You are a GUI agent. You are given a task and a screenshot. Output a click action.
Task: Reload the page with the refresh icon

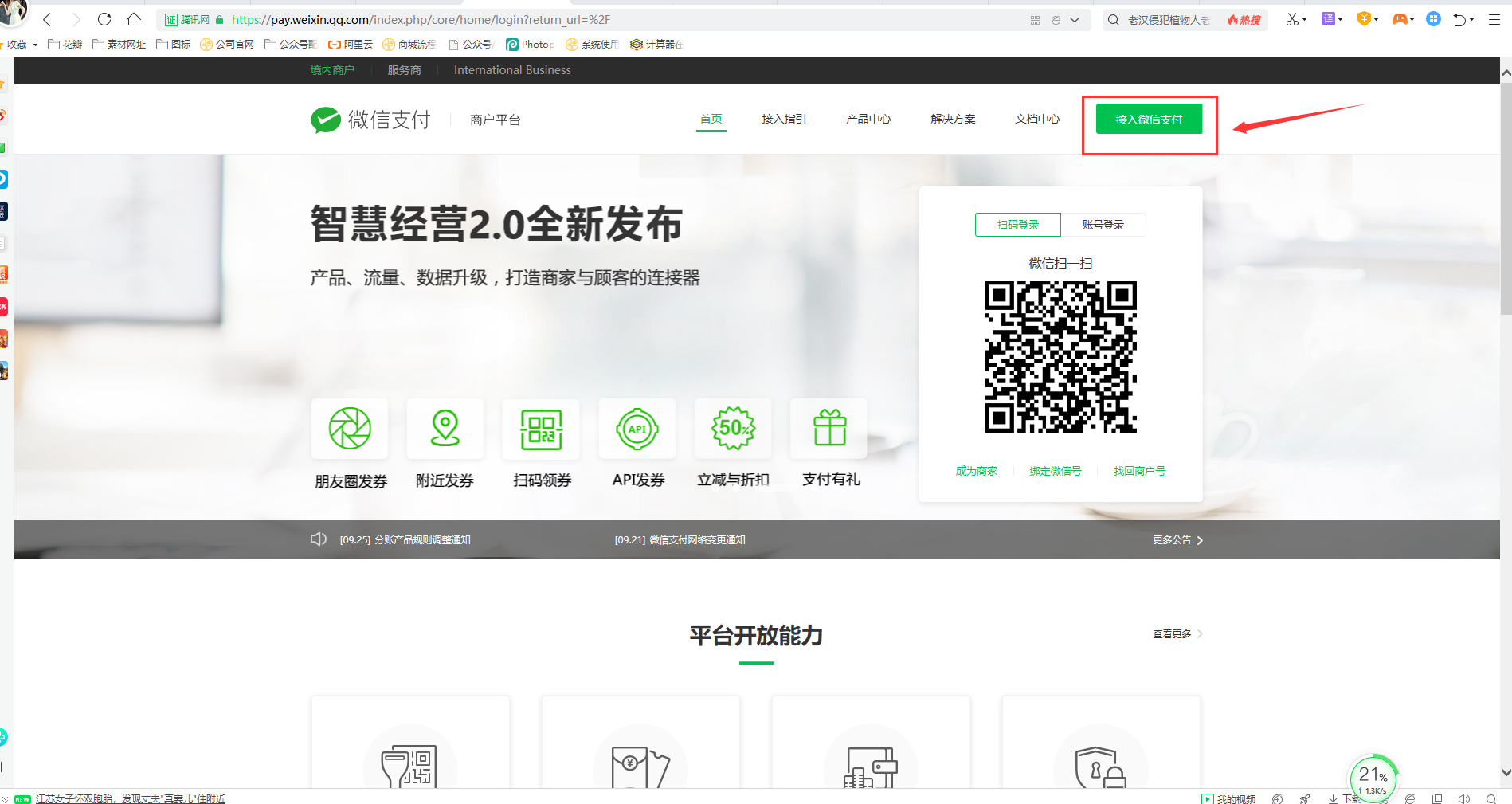coord(104,19)
